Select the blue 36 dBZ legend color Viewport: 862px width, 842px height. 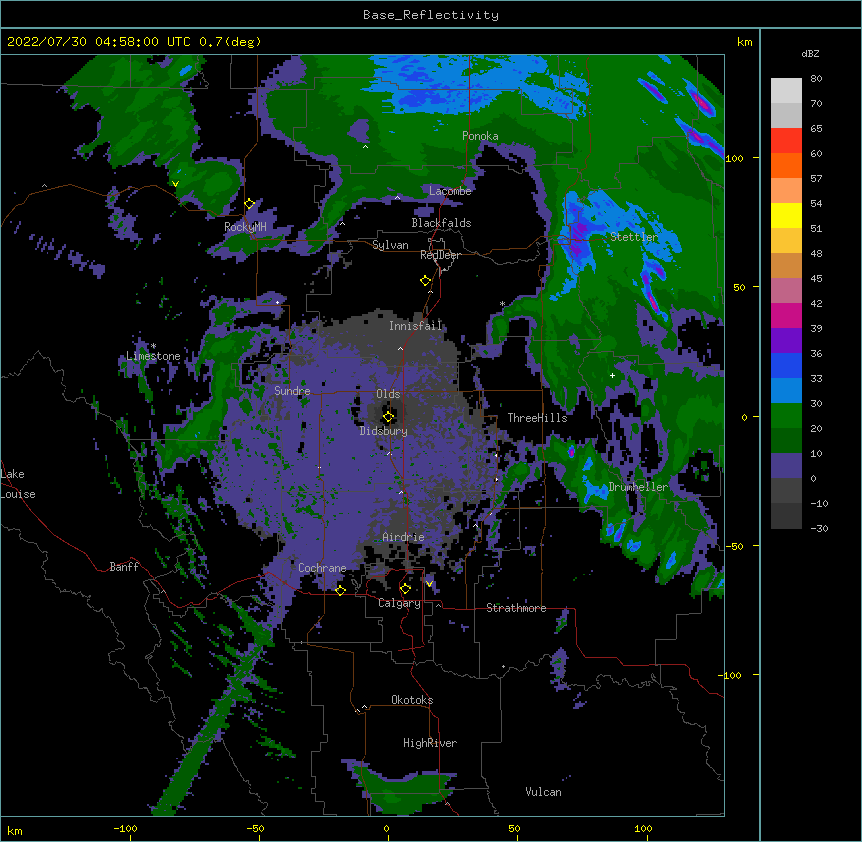point(786,365)
